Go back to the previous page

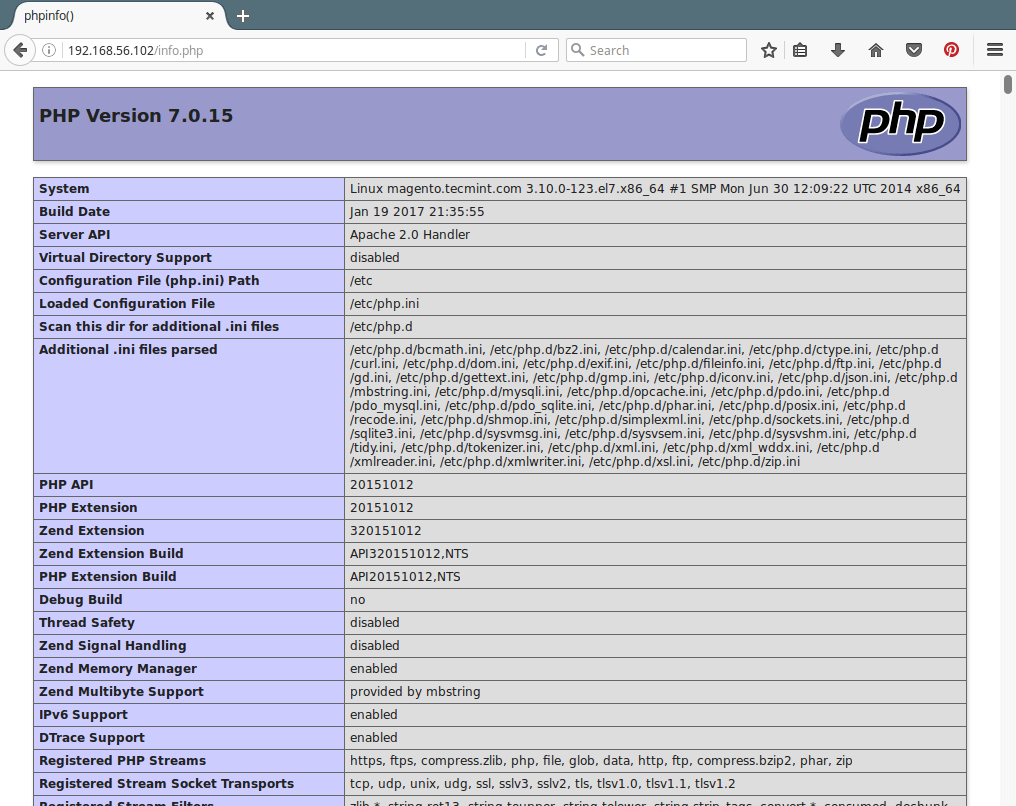pyautogui.click(x=20, y=50)
